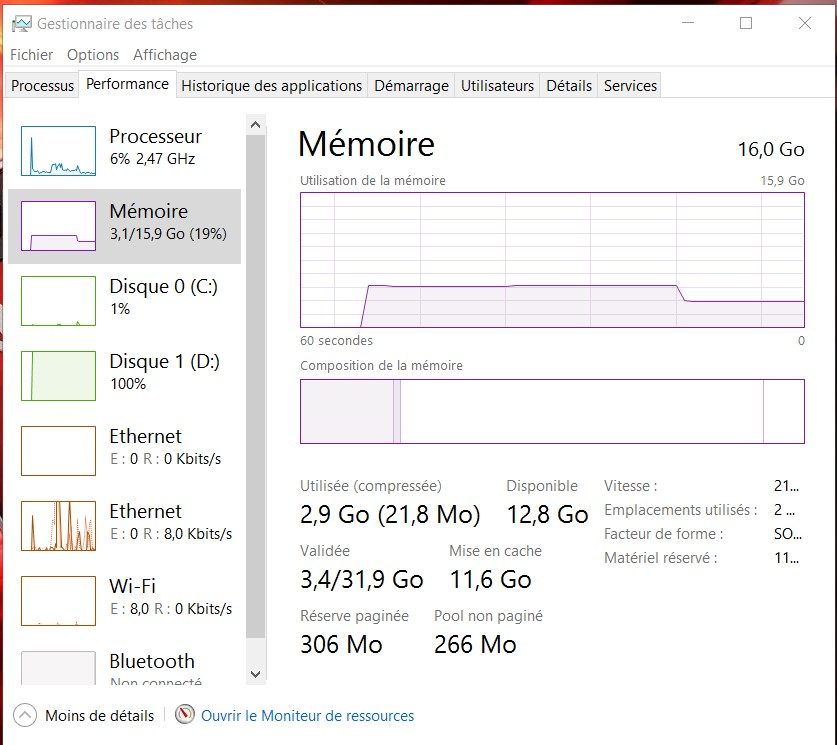The height and width of the screenshot is (745, 837).
Task: Click the '6% 2,47 GHz' processor text
Action: 153,158
